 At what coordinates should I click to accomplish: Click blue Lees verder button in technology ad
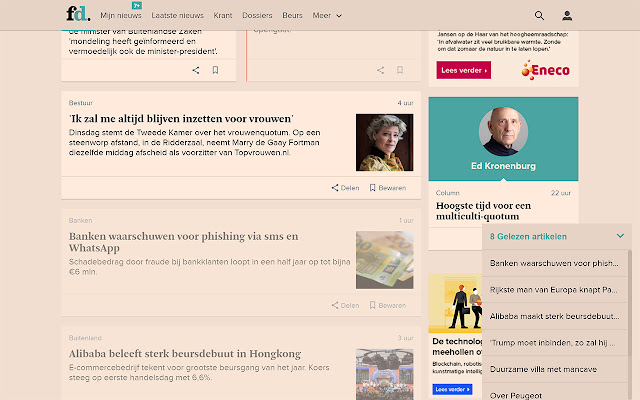452,389
